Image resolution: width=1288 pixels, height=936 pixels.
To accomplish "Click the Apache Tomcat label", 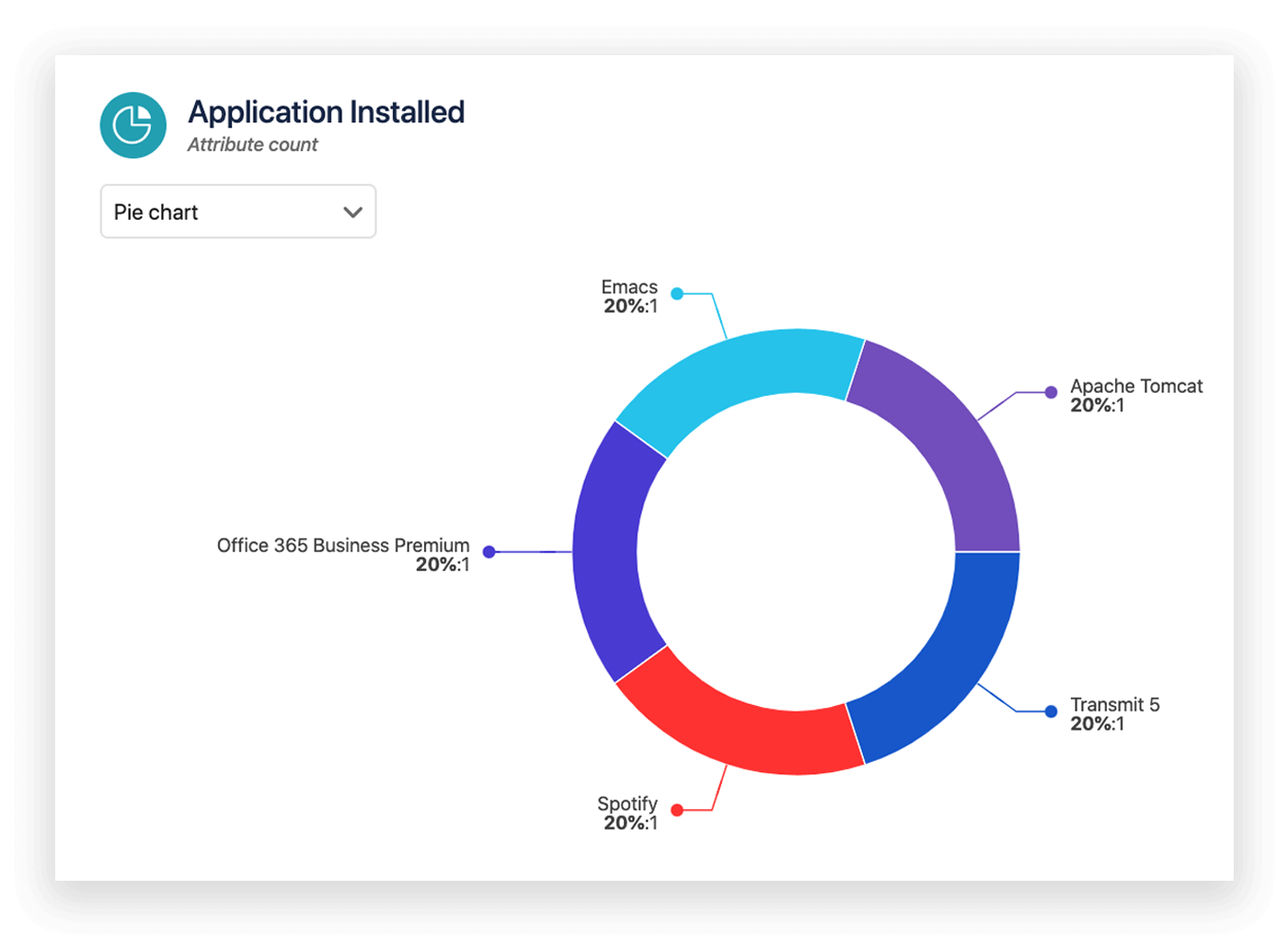I will (1136, 387).
